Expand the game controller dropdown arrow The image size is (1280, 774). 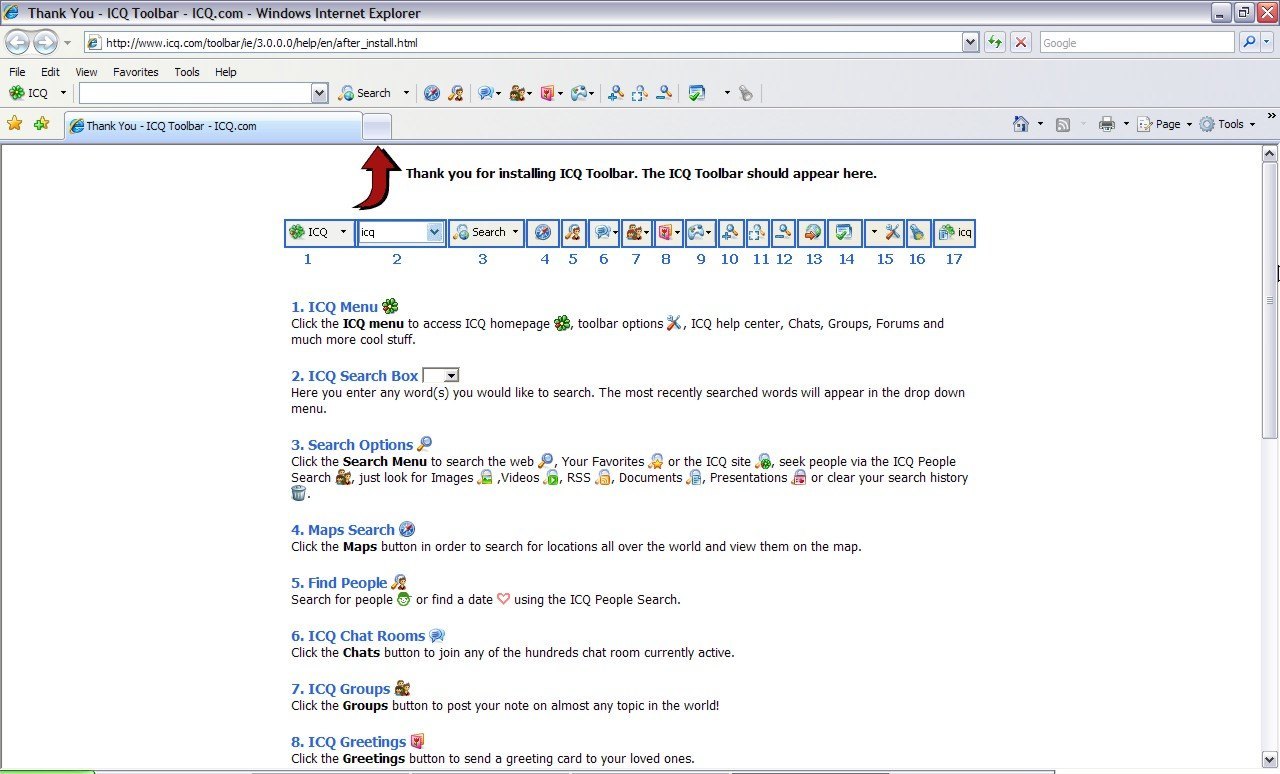[593, 93]
